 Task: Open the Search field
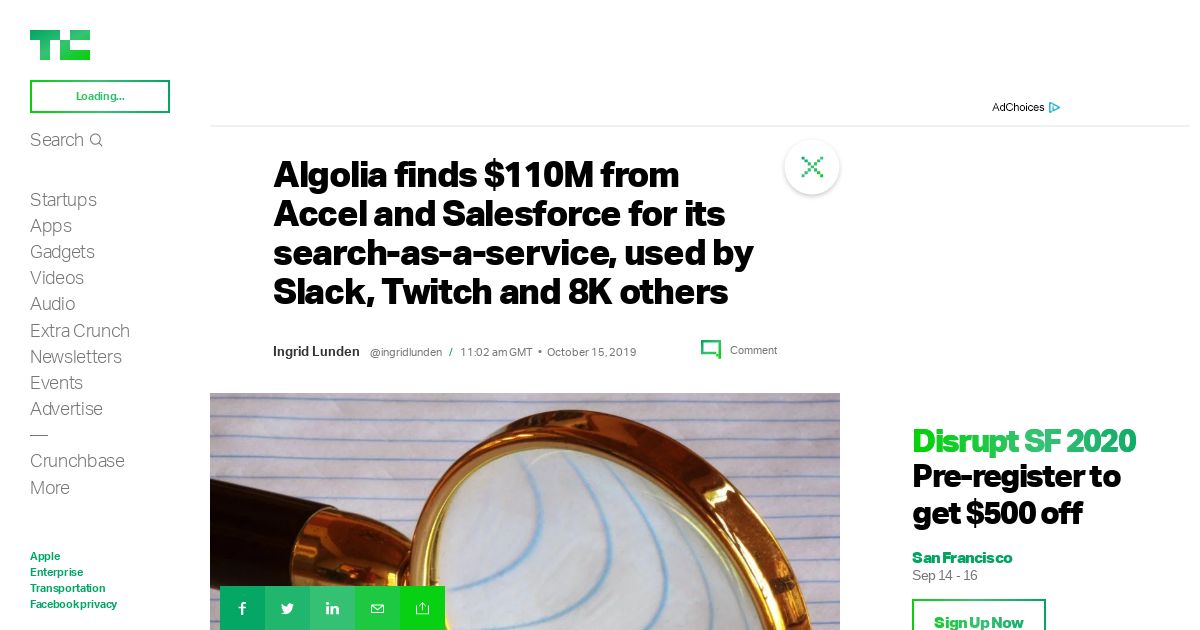click(66, 140)
